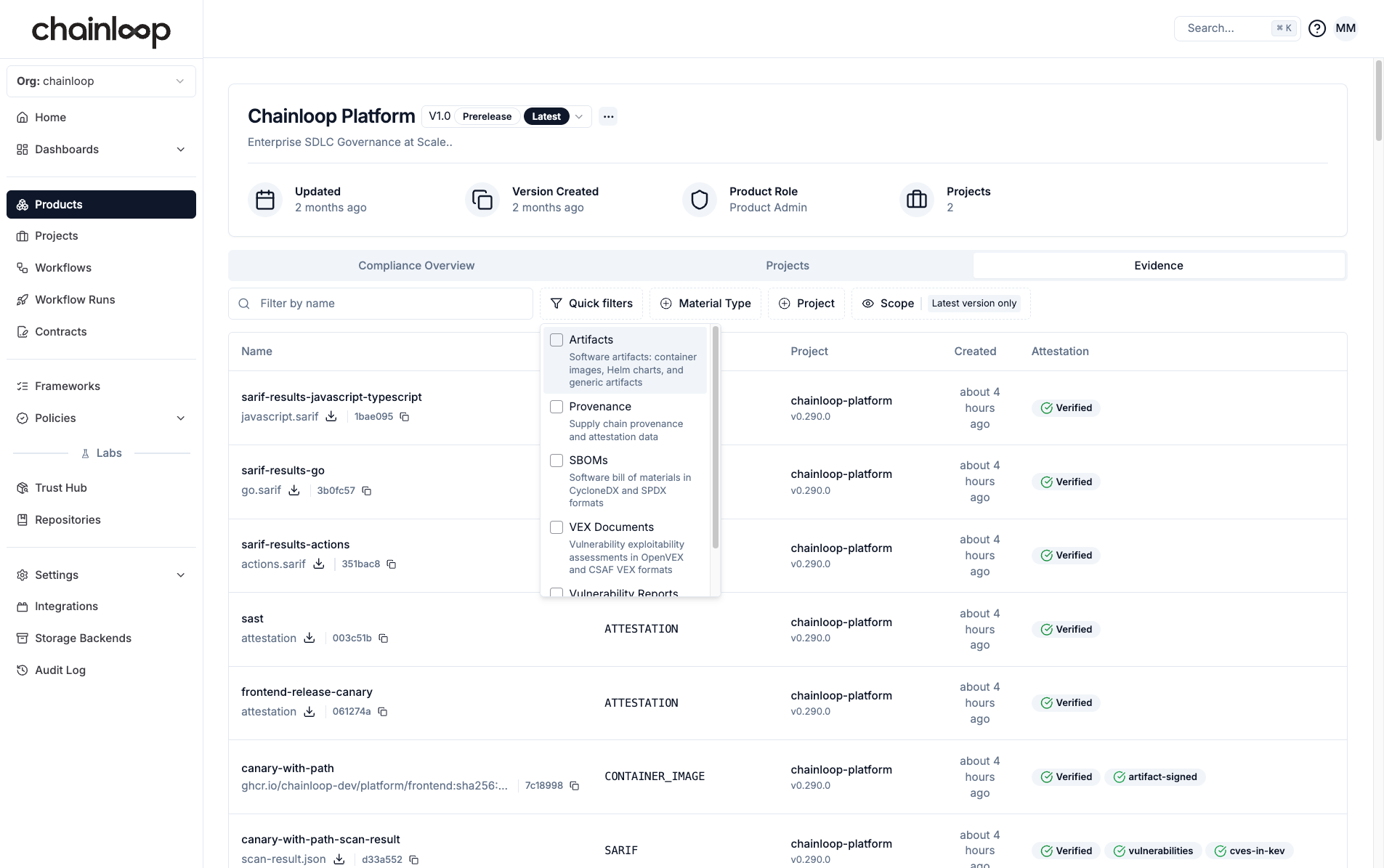
Task: Open the go.sarif link
Action: 261,490
